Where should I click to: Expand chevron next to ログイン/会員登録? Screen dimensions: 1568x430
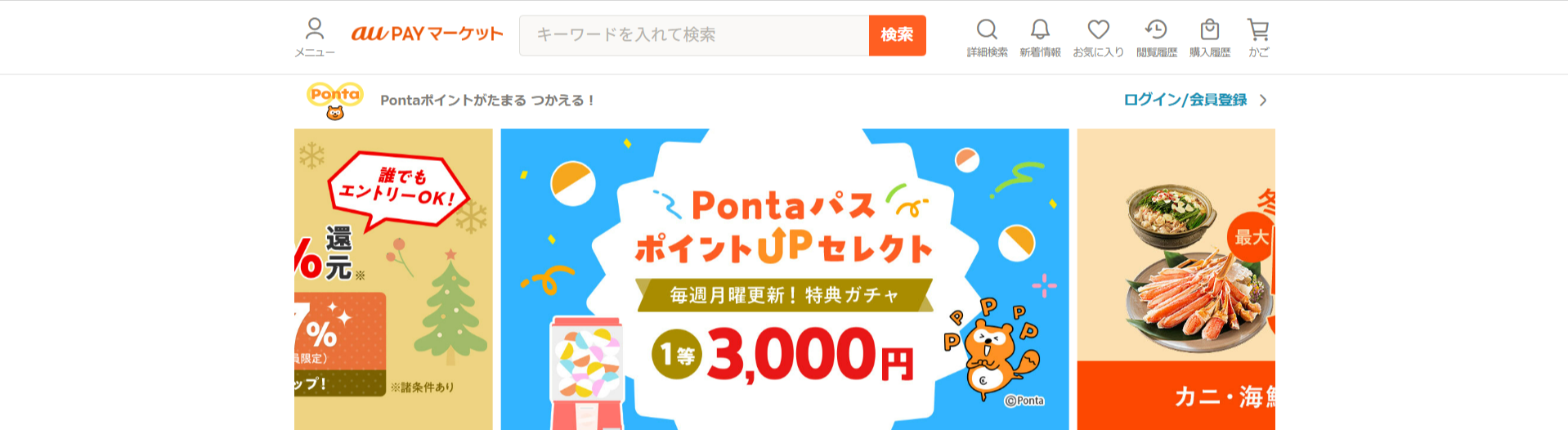pyautogui.click(x=1263, y=101)
